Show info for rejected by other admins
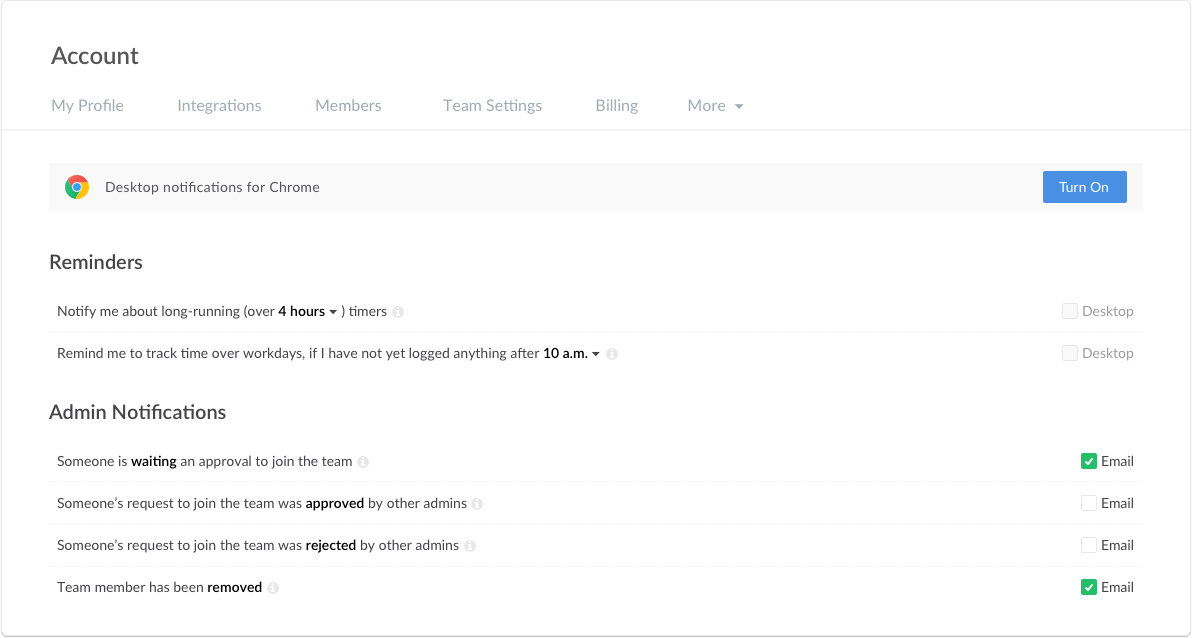 pyautogui.click(x=470, y=546)
